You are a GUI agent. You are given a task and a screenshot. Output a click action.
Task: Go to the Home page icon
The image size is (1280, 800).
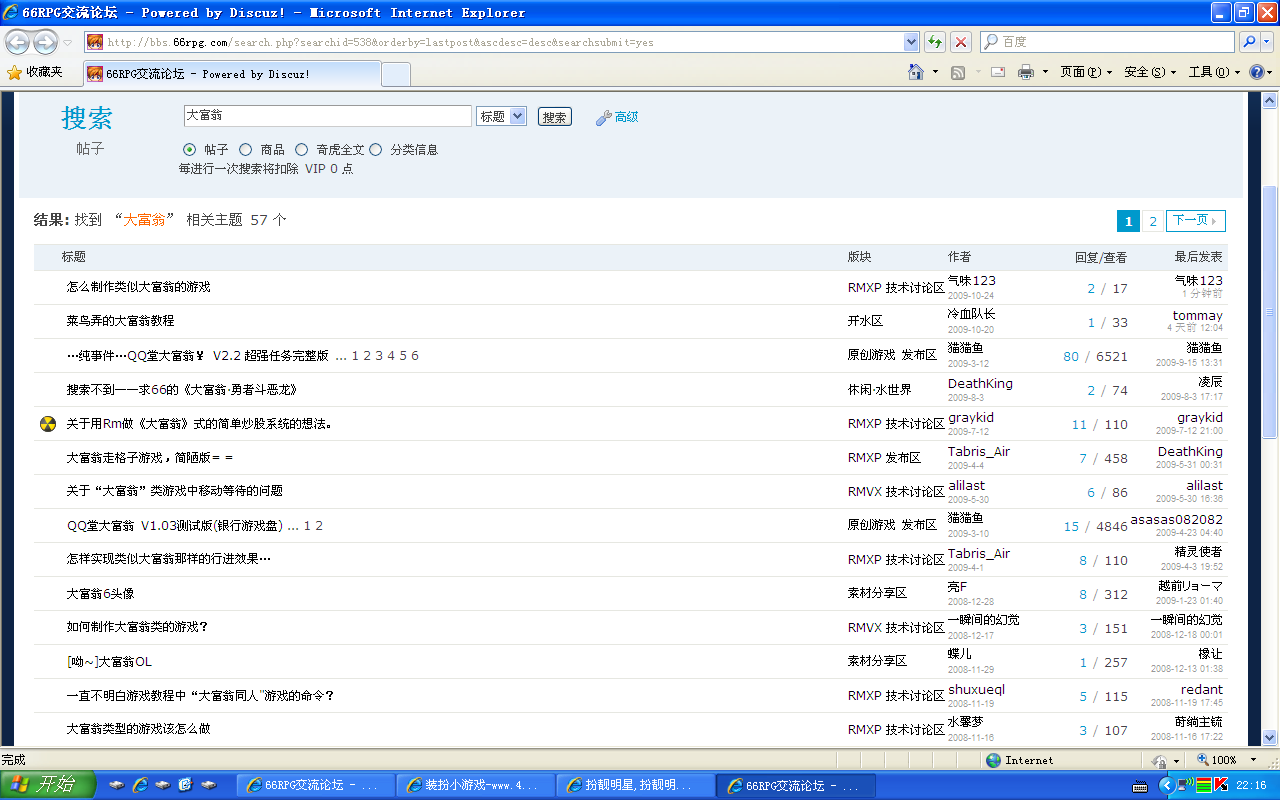[x=916, y=72]
